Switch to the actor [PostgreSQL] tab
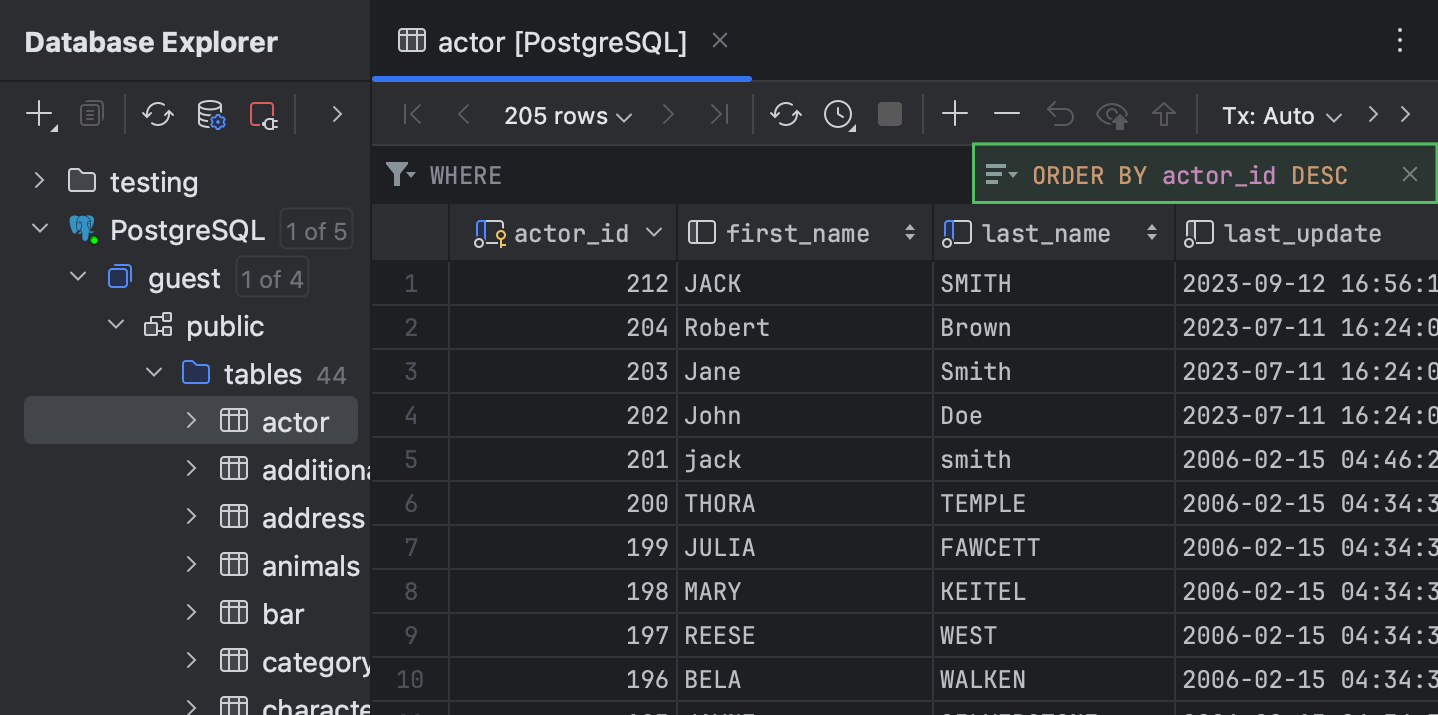1438x715 pixels. pyautogui.click(x=547, y=41)
